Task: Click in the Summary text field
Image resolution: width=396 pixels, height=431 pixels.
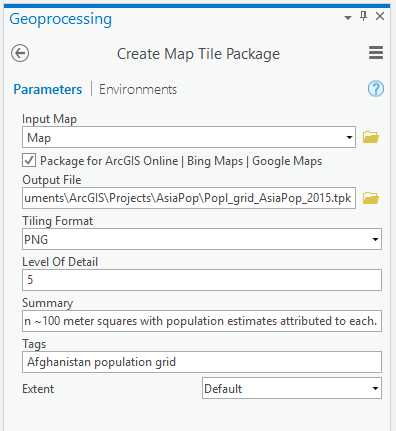Action: pos(202,321)
